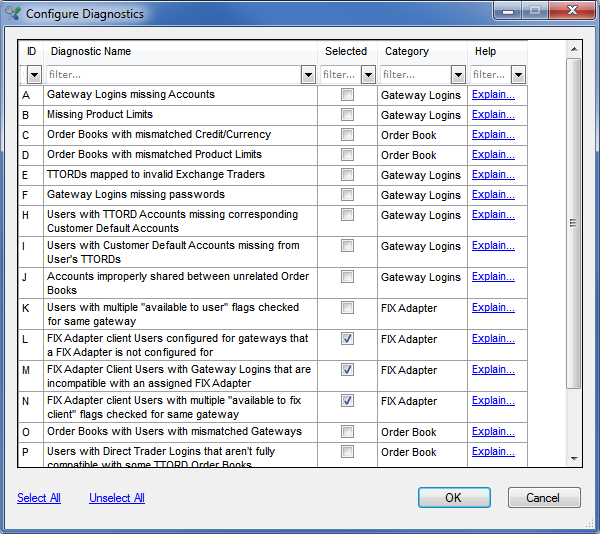Uncheck diagnostic N FIX Adapter checkbox

(347, 400)
